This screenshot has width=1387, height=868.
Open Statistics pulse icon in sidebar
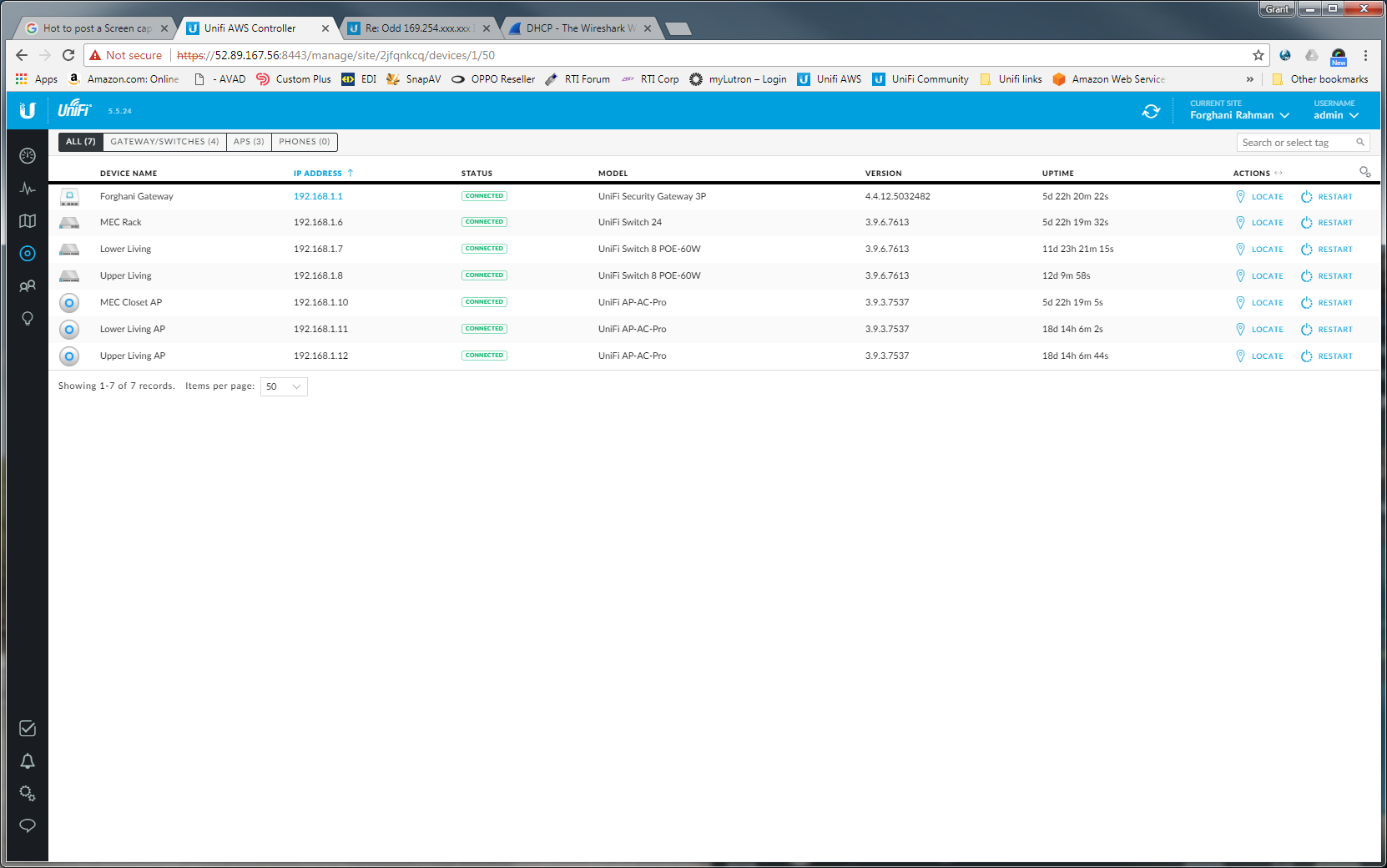pyautogui.click(x=28, y=189)
